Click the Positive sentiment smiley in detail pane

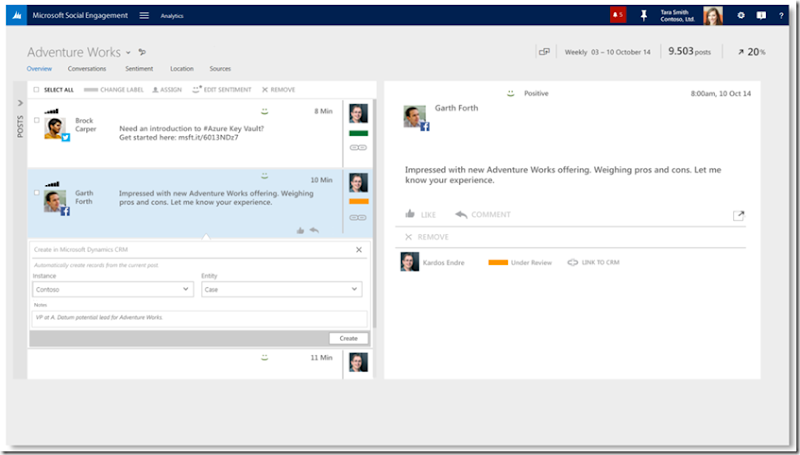[x=510, y=93]
